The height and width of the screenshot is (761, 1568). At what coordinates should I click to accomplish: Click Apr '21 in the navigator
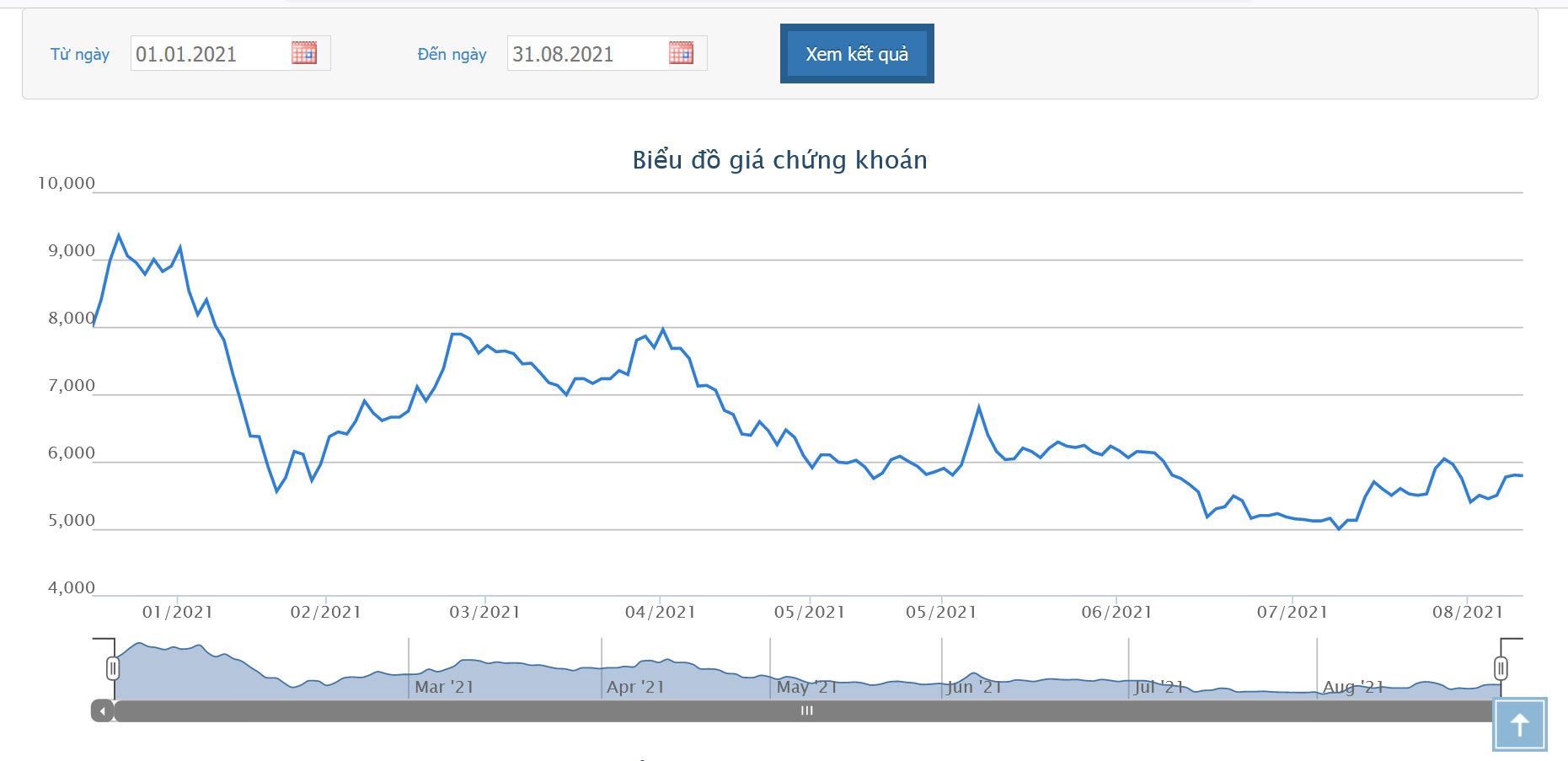click(x=635, y=687)
